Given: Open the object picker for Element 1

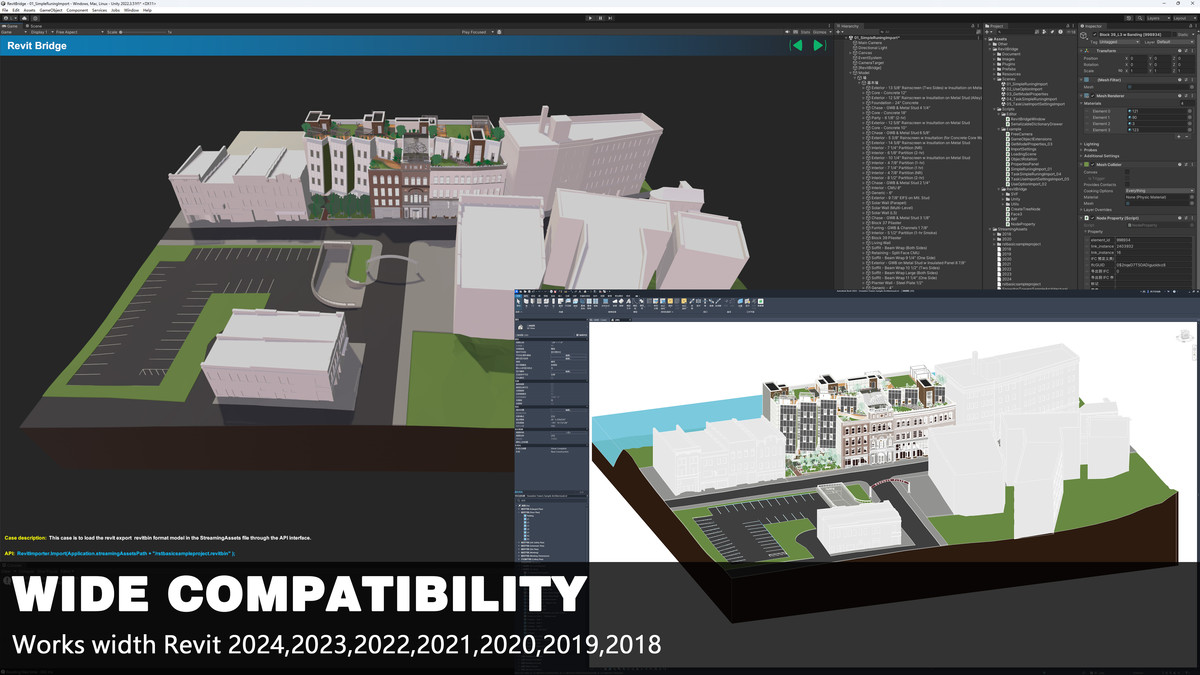Looking at the screenshot, I should pos(1191,117).
